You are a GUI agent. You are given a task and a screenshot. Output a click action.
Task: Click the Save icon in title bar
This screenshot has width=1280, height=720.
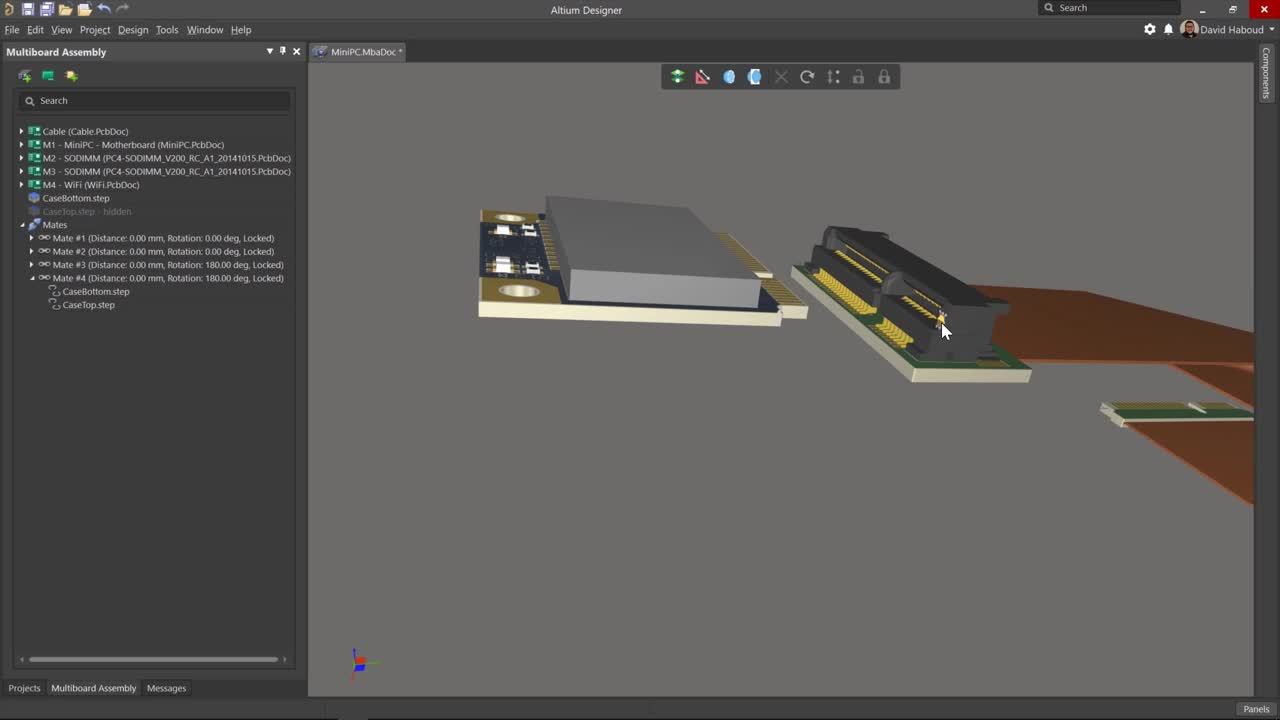(x=28, y=9)
